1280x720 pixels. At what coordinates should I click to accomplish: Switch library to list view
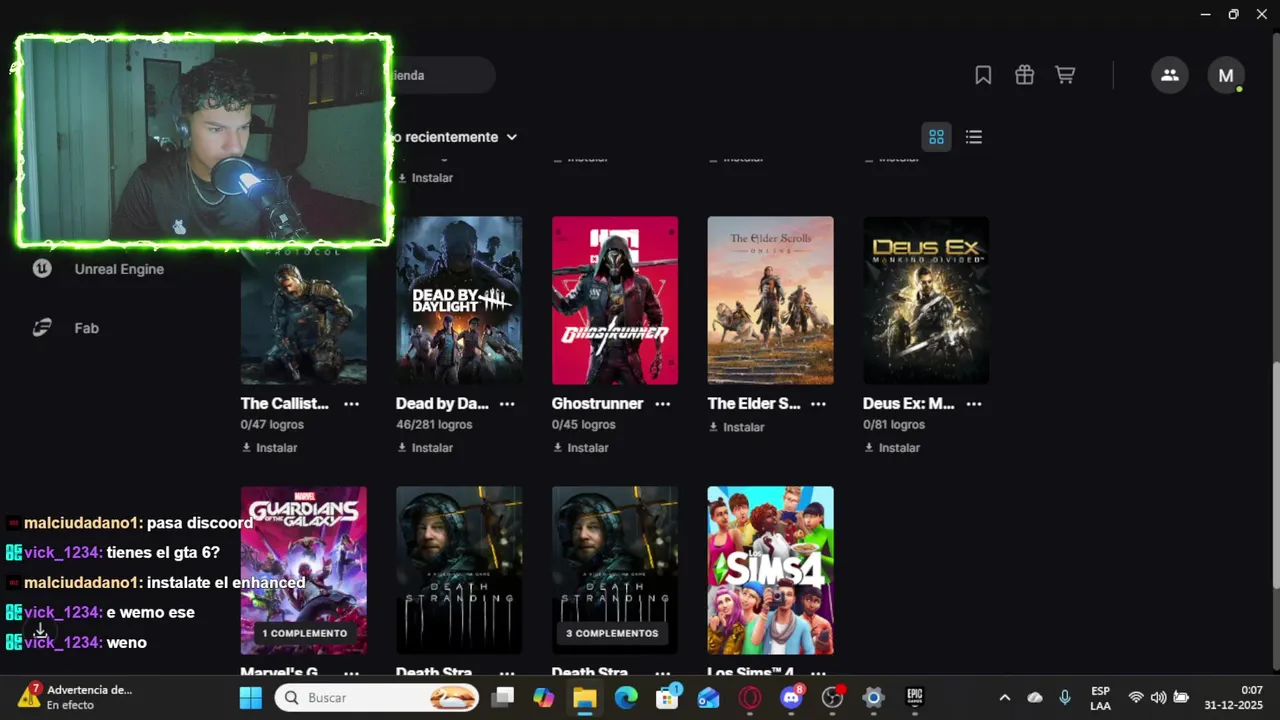pyautogui.click(x=973, y=137)
